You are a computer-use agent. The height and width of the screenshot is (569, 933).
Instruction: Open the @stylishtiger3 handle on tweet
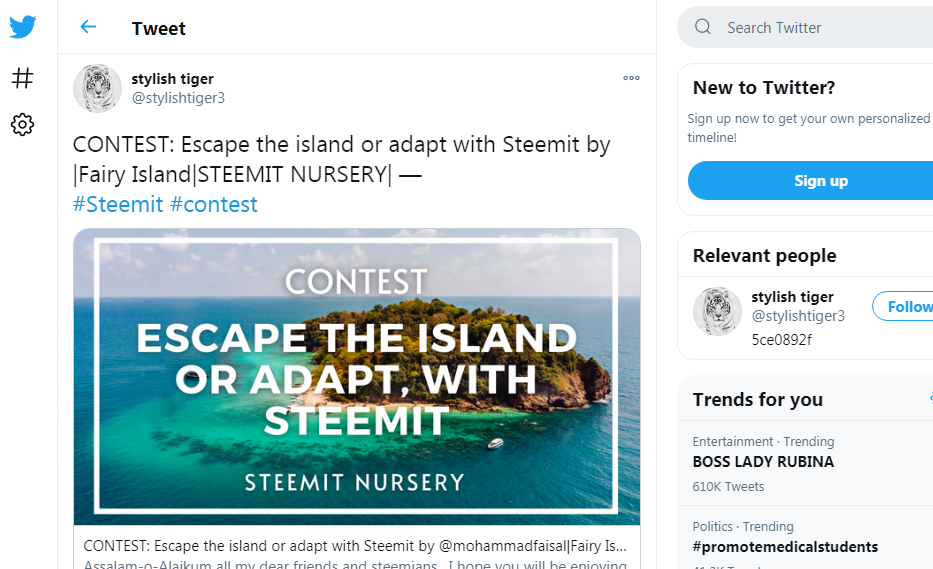tap(178, 98)
